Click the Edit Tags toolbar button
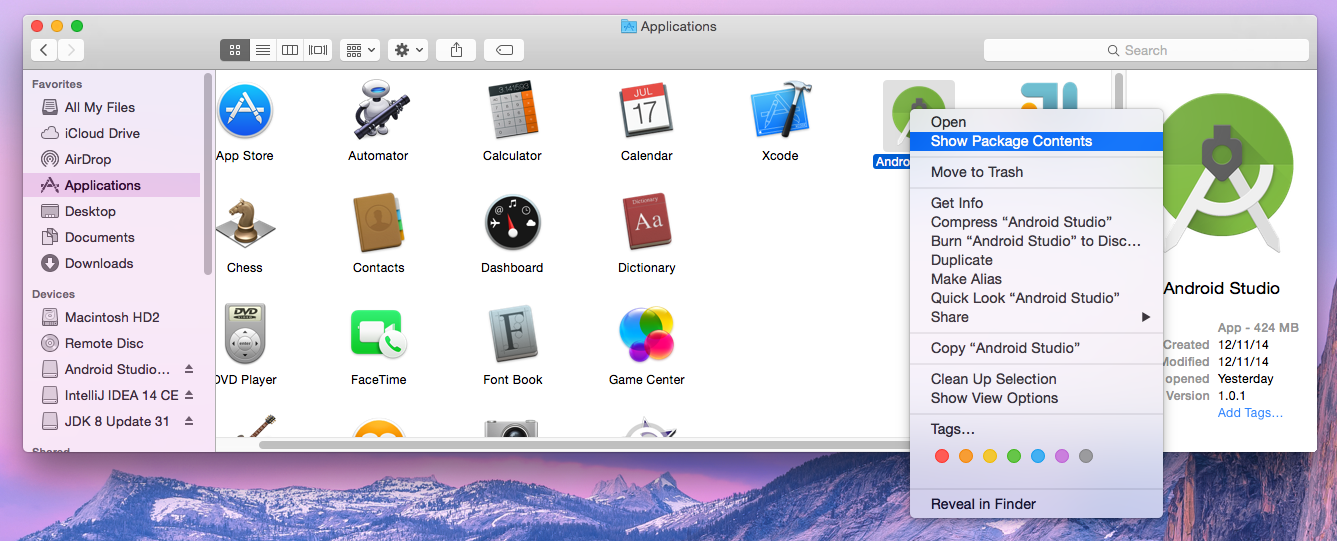Screen dimensions: 1337x541 pos(504,49)
